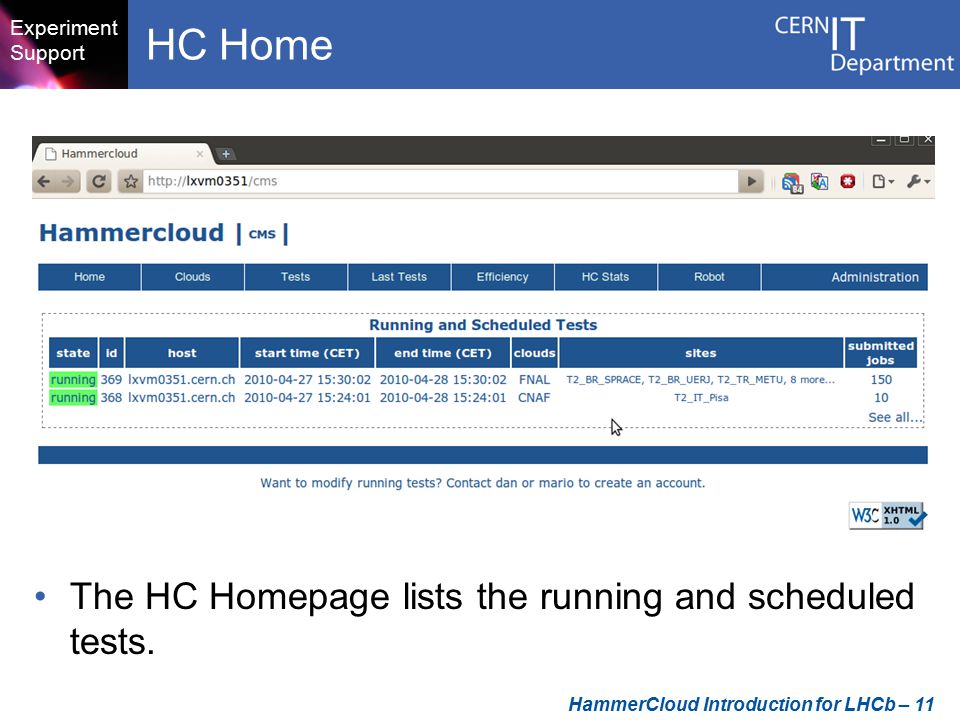Open test id 369
960x720 pixels.
pos(111,380)
